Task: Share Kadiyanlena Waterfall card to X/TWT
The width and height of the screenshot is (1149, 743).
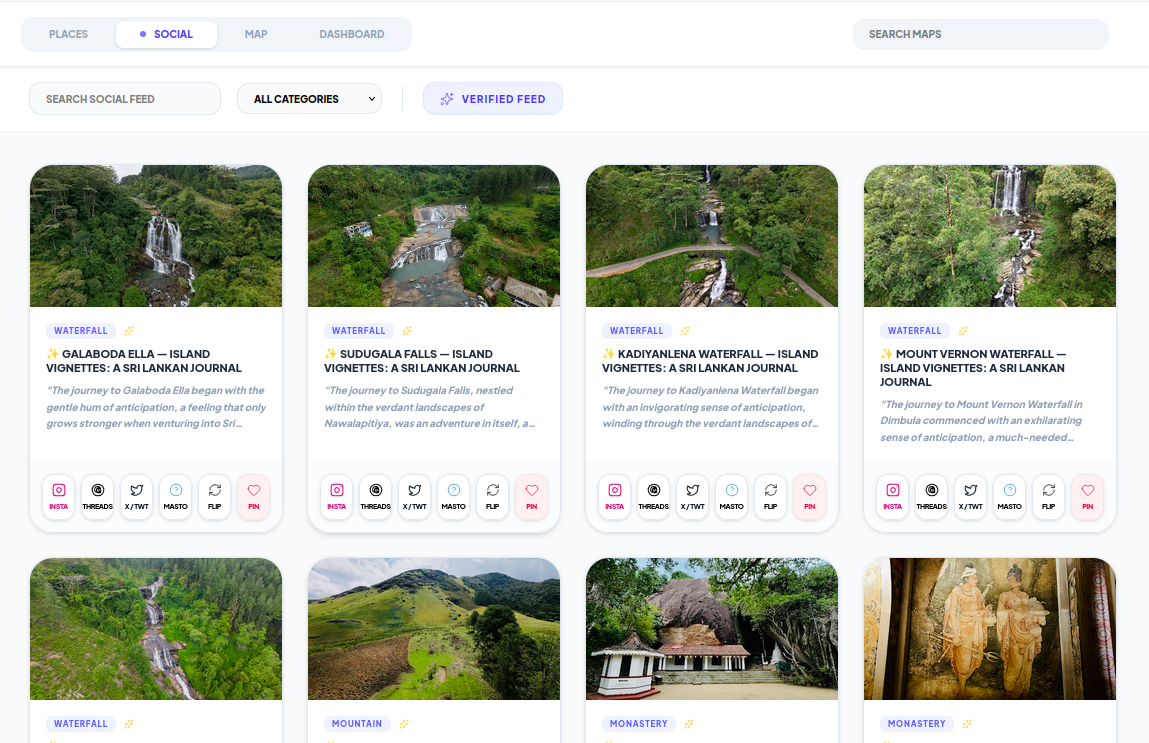Action: [x=692, y=497]
